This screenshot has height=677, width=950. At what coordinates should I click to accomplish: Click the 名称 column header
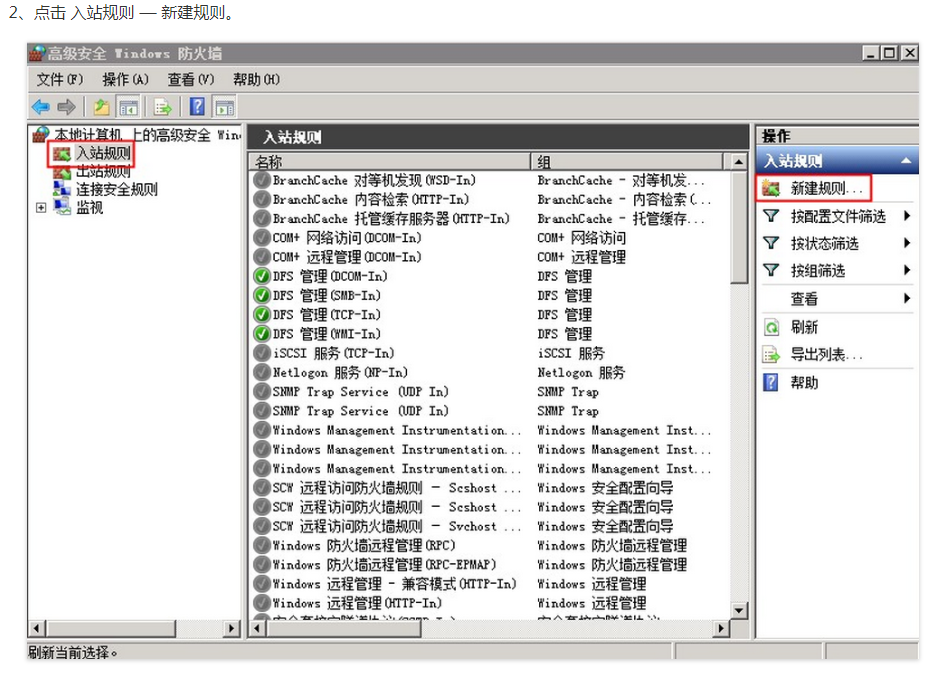[x=390, y=161]
